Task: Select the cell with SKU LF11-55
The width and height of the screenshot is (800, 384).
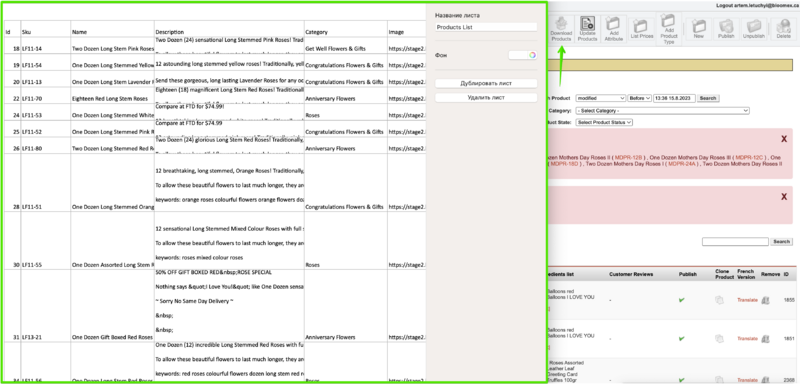Action: coord(45,241)
